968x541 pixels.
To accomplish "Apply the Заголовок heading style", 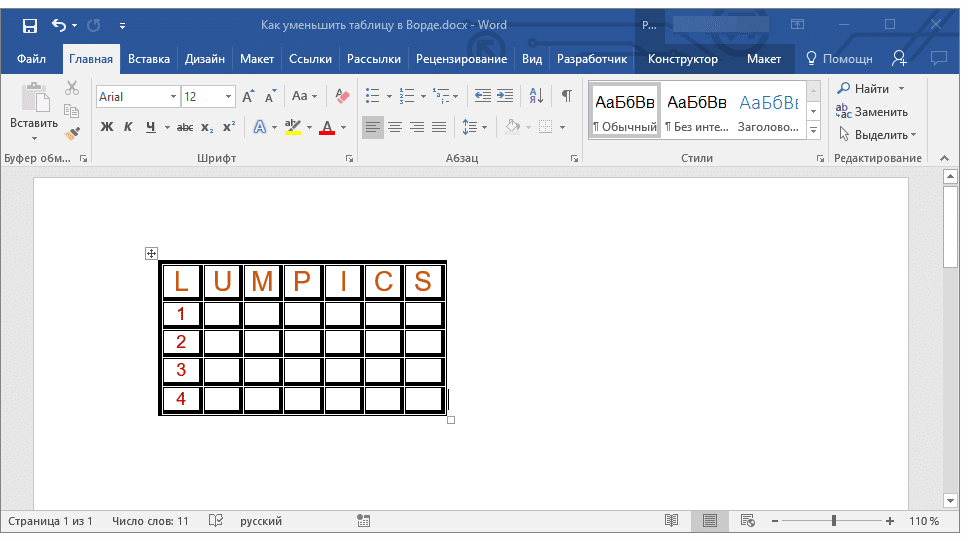I will tap(769, 109).
